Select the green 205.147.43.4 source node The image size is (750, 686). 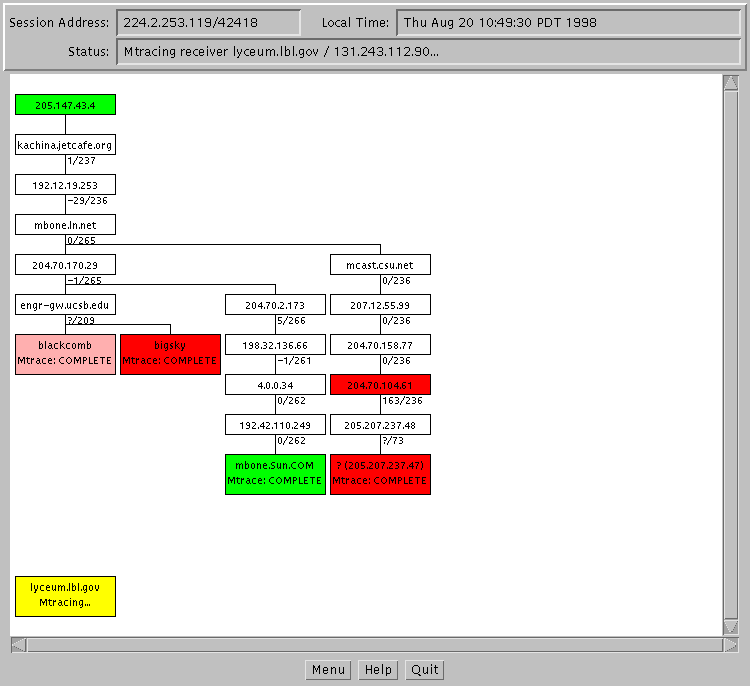point(65,105)
